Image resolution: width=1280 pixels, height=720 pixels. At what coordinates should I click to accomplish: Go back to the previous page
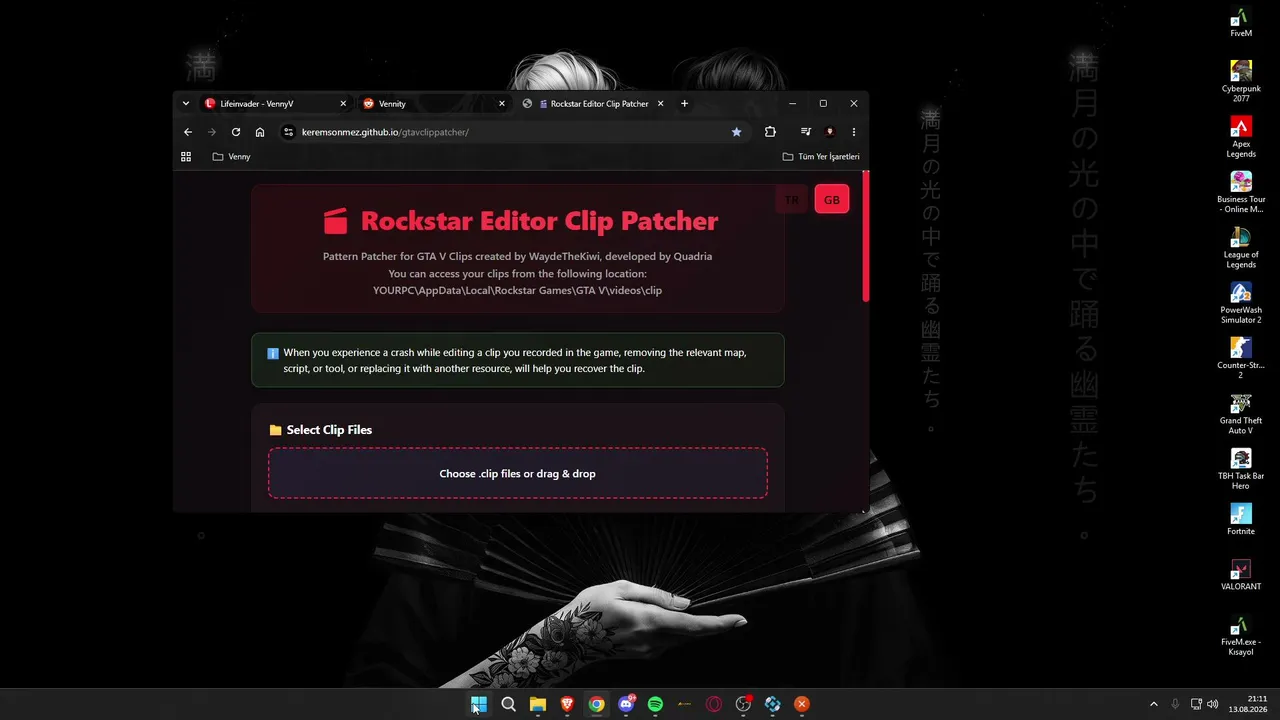point(188,132)
